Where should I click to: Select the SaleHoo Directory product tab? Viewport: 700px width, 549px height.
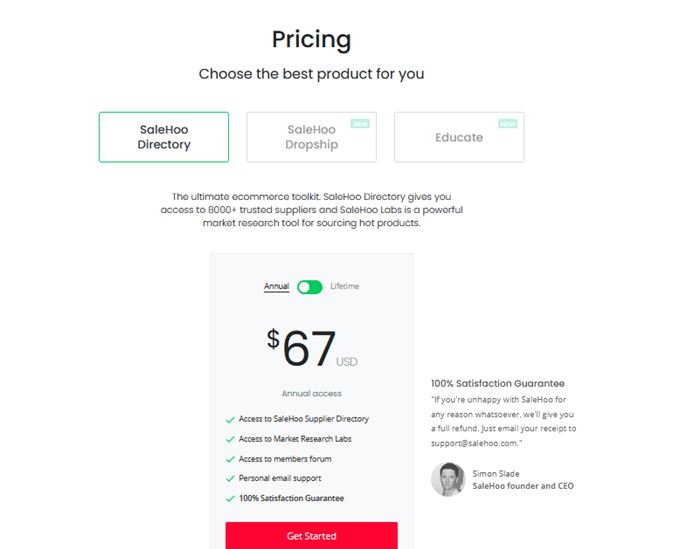pyautogui.click(x=164, y=137)
